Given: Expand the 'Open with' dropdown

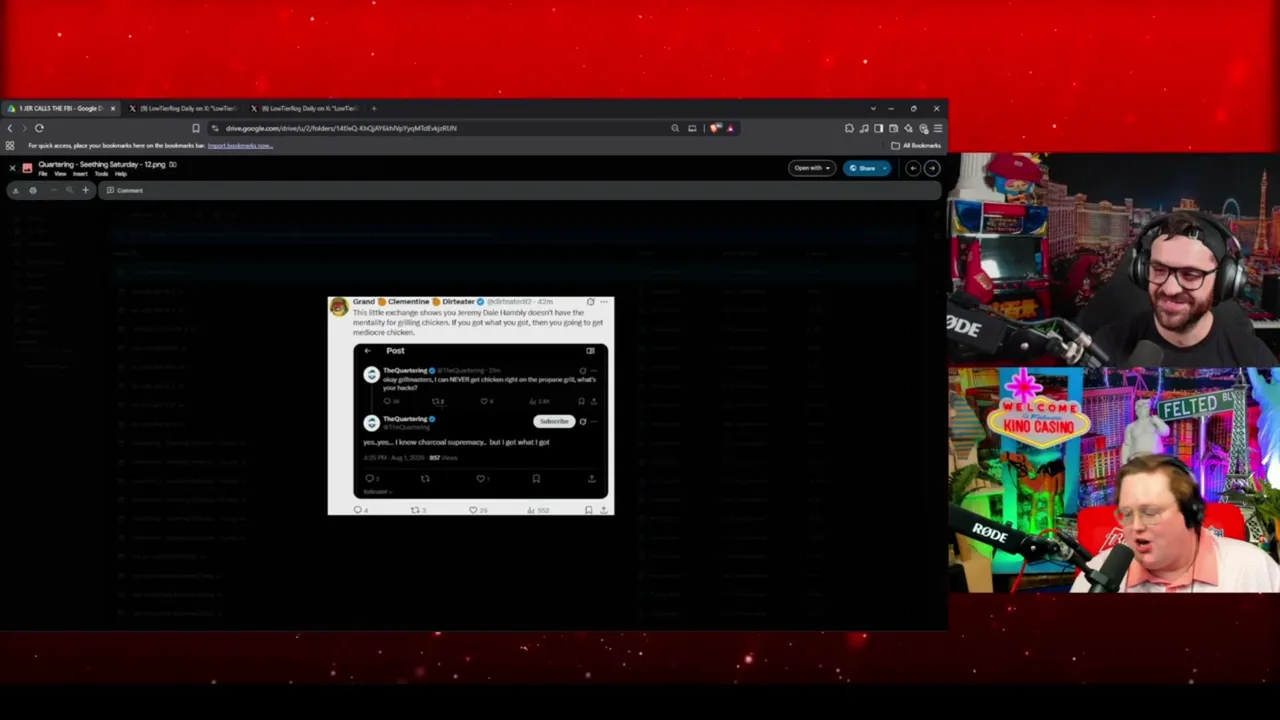Looking at the screenshot, I should click(812, 168).
